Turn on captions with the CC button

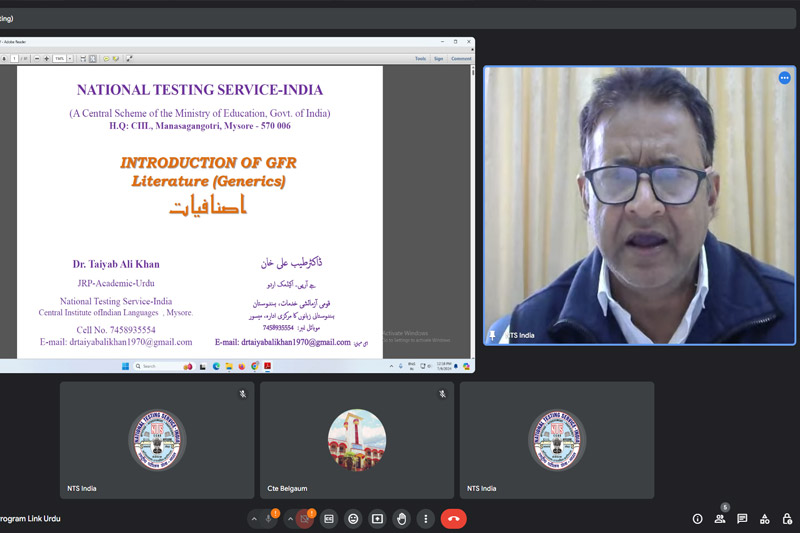click(329, 519)
